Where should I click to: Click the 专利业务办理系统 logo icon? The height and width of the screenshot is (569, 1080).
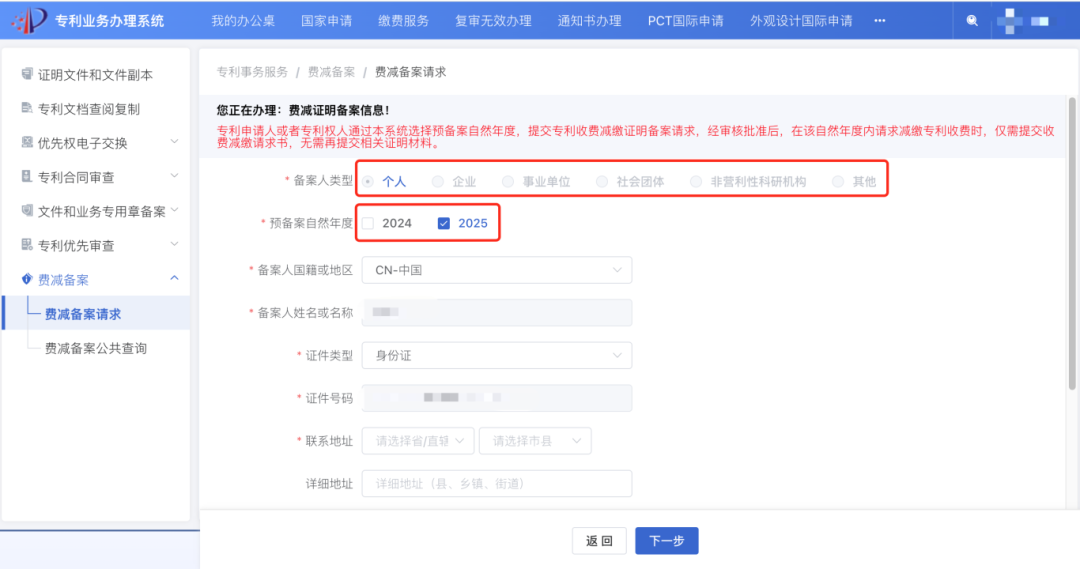[28, 20]
